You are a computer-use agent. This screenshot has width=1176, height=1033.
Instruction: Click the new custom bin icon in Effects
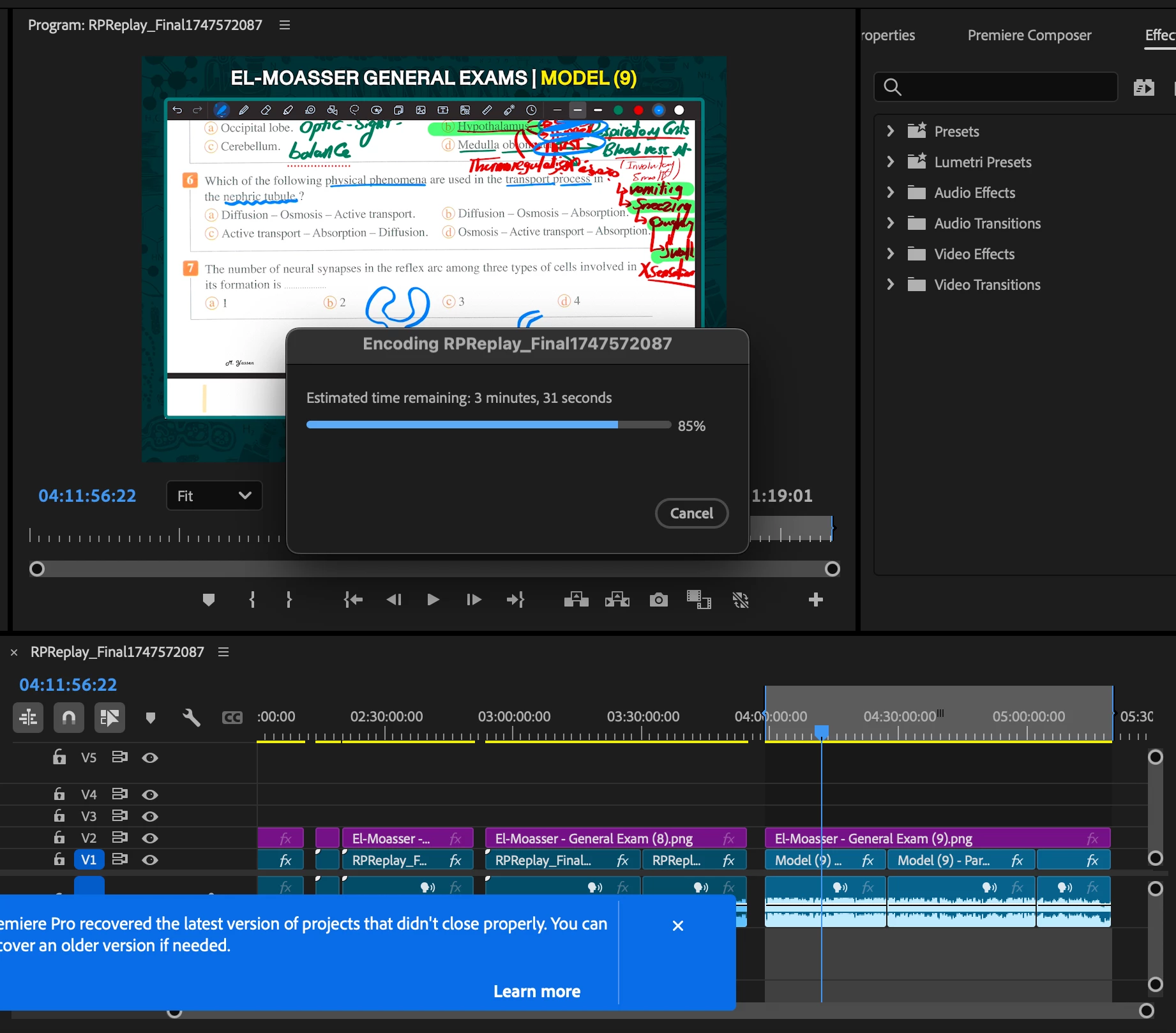point(1144,87)
